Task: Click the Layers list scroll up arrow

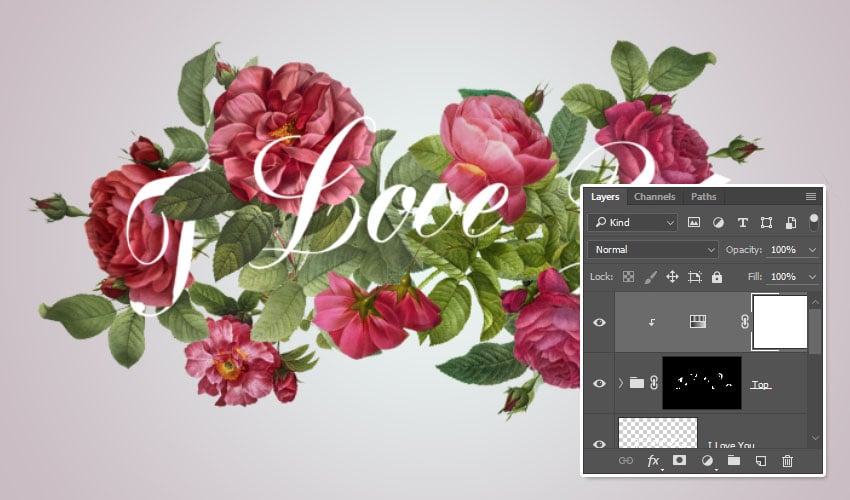Action: [815, 302]
